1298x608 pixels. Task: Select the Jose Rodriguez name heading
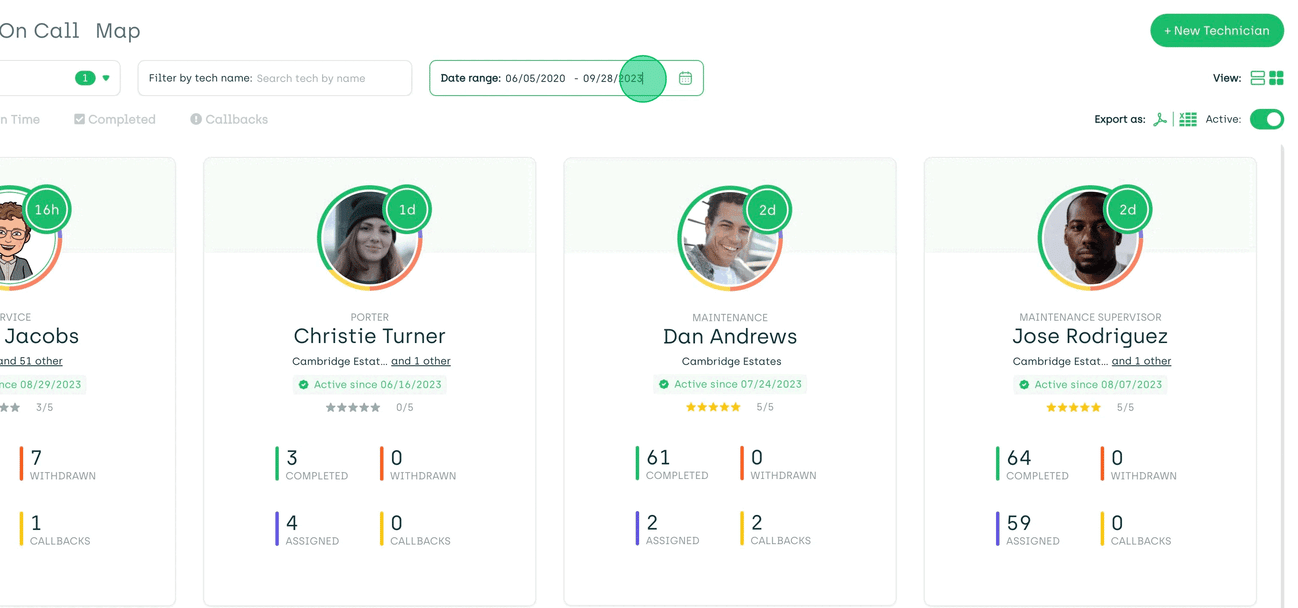pyautogui.click(x=1090, y=336)
